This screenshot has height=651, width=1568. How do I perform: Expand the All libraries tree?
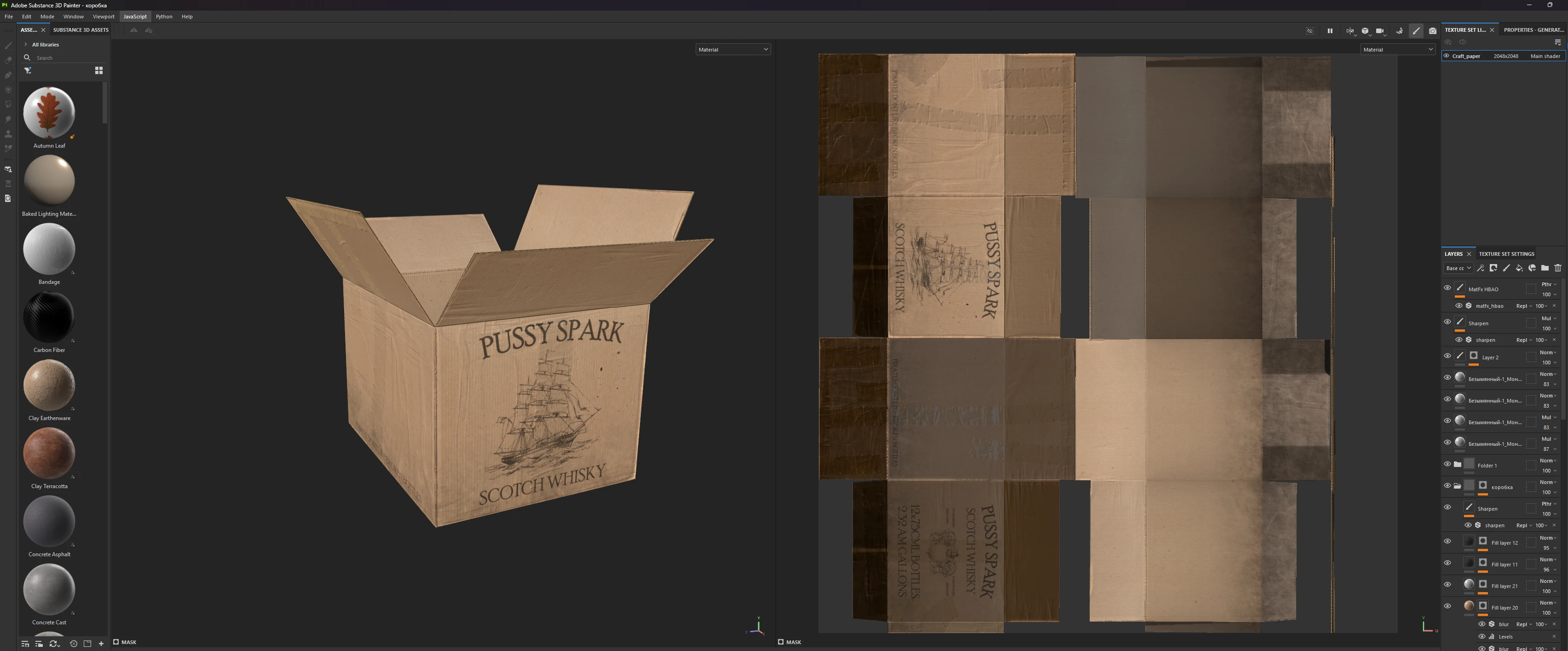pyautogui.click(x=26, y=45)
